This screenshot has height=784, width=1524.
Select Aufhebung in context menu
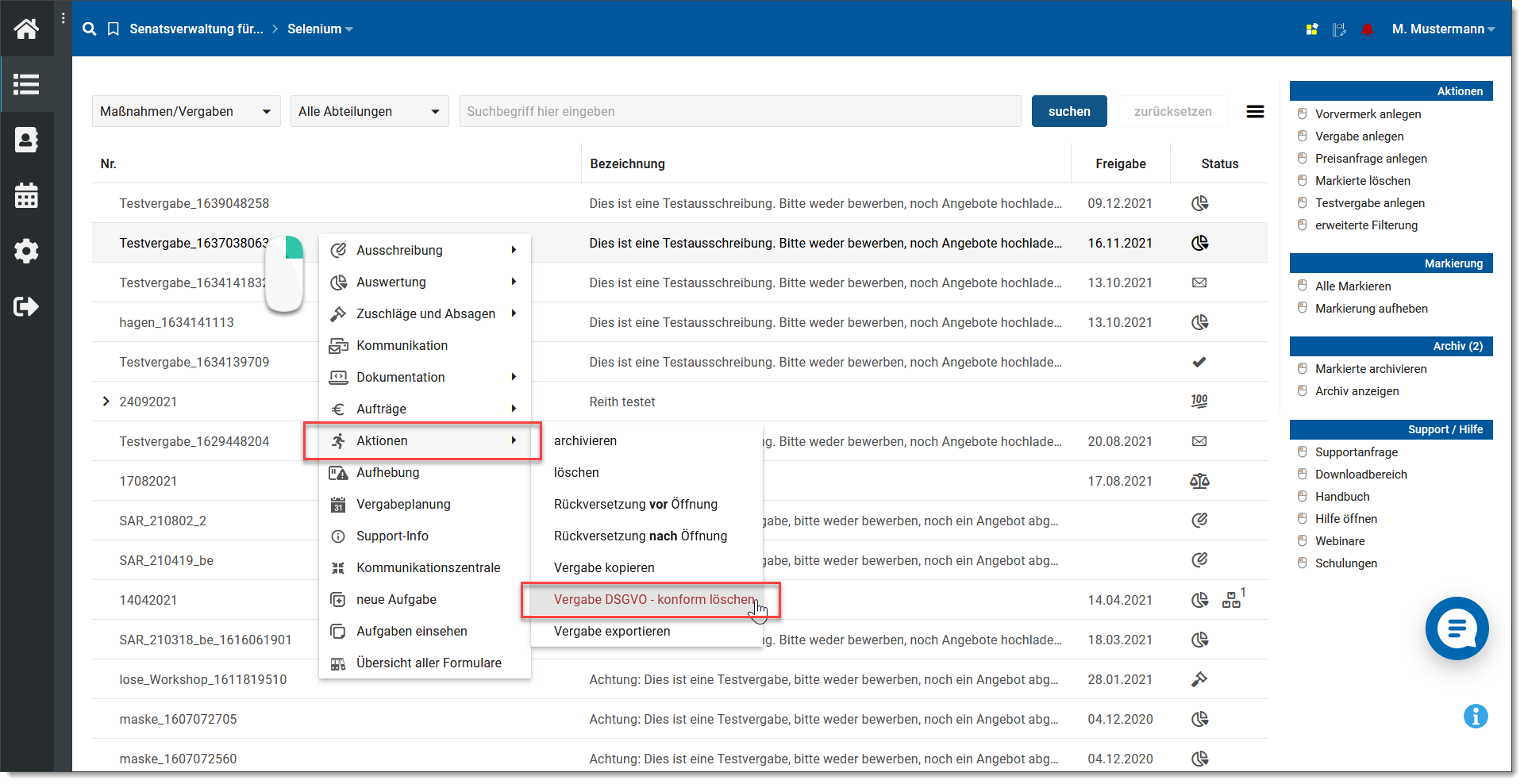425,473
